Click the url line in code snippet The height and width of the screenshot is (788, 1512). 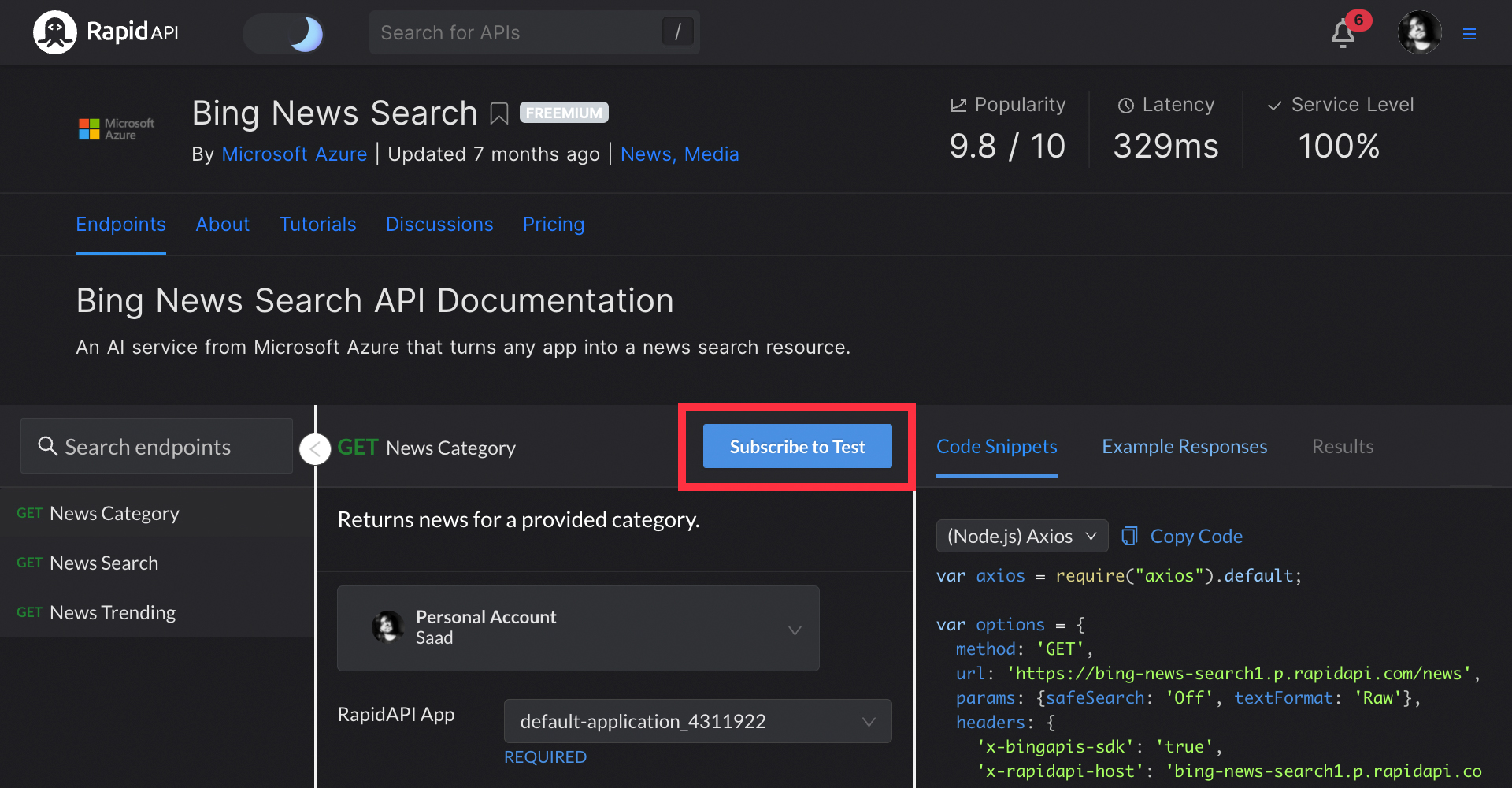1217,673
